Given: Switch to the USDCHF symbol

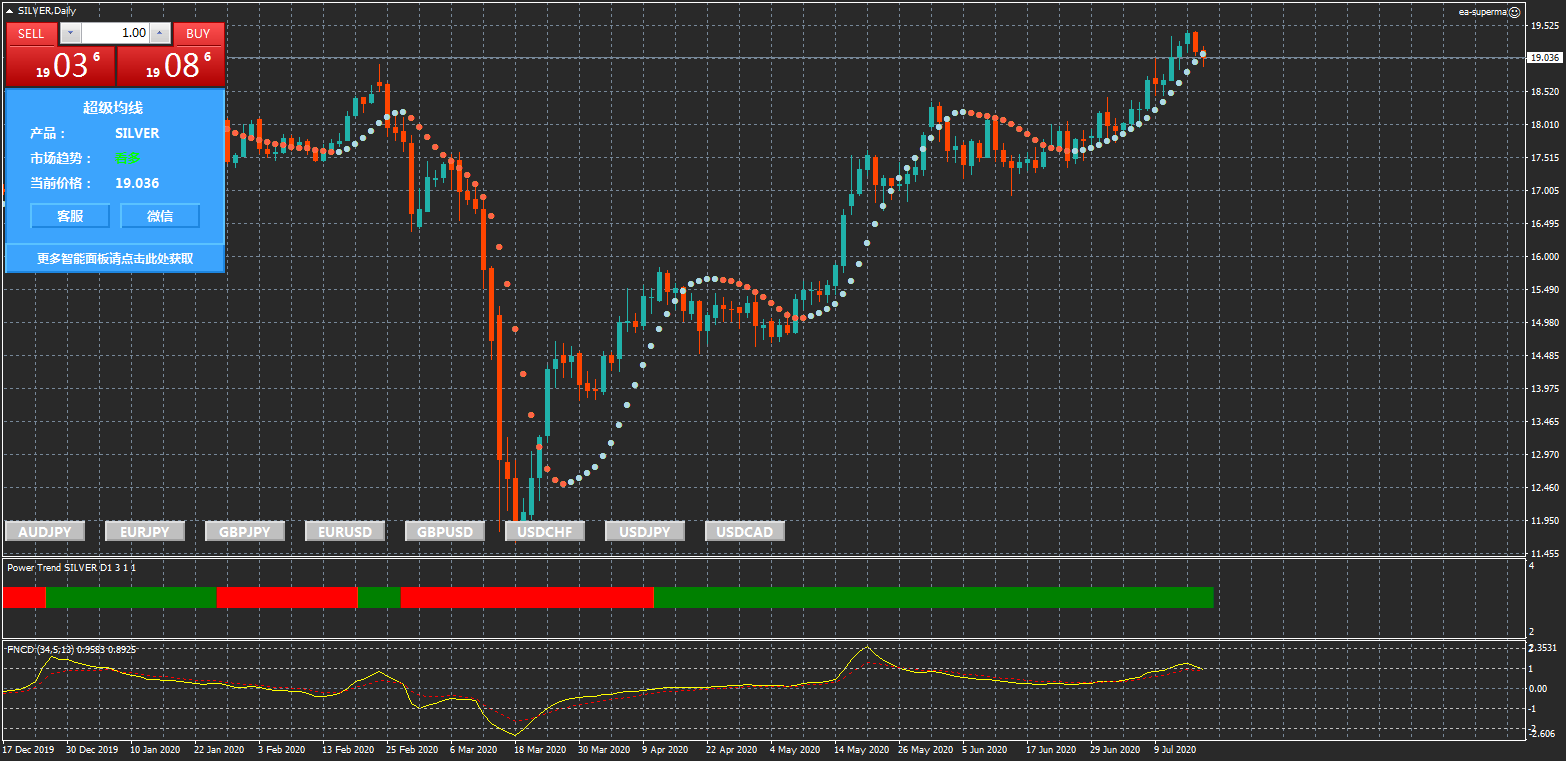Looking at the screenshot, I should [x=545, y=532].
